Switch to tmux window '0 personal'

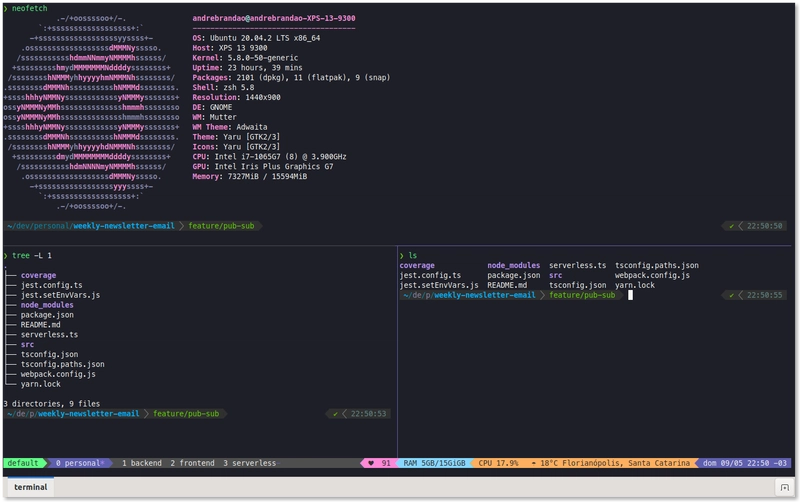80,463
